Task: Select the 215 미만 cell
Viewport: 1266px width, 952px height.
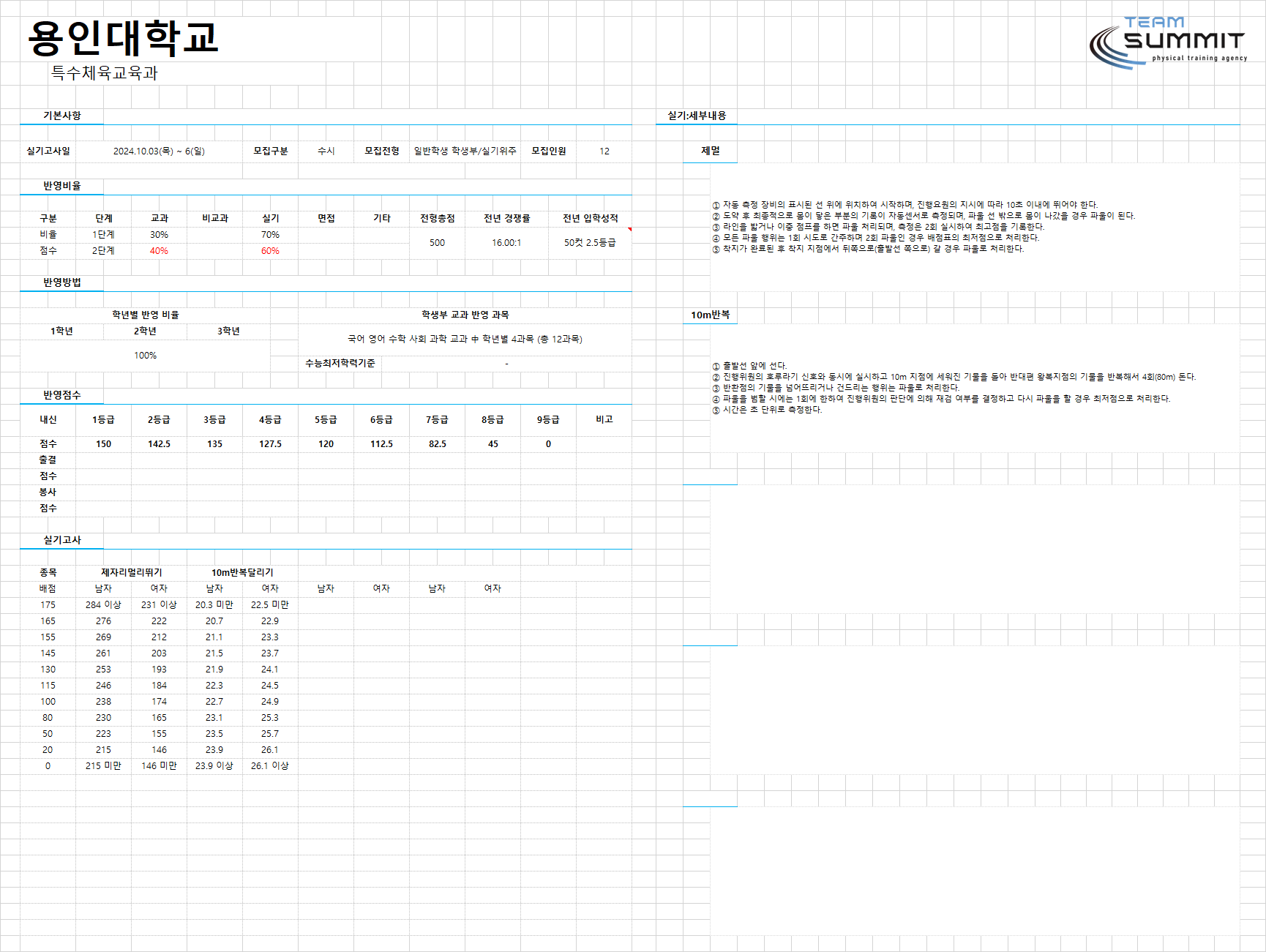Action: click(x=103, y=765)
